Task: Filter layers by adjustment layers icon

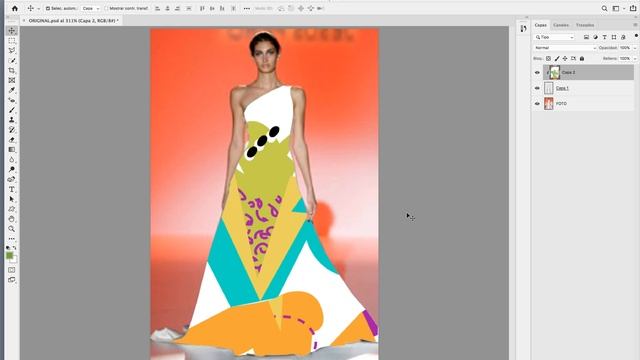Action: pyautogui.click(x=596, y=37)
